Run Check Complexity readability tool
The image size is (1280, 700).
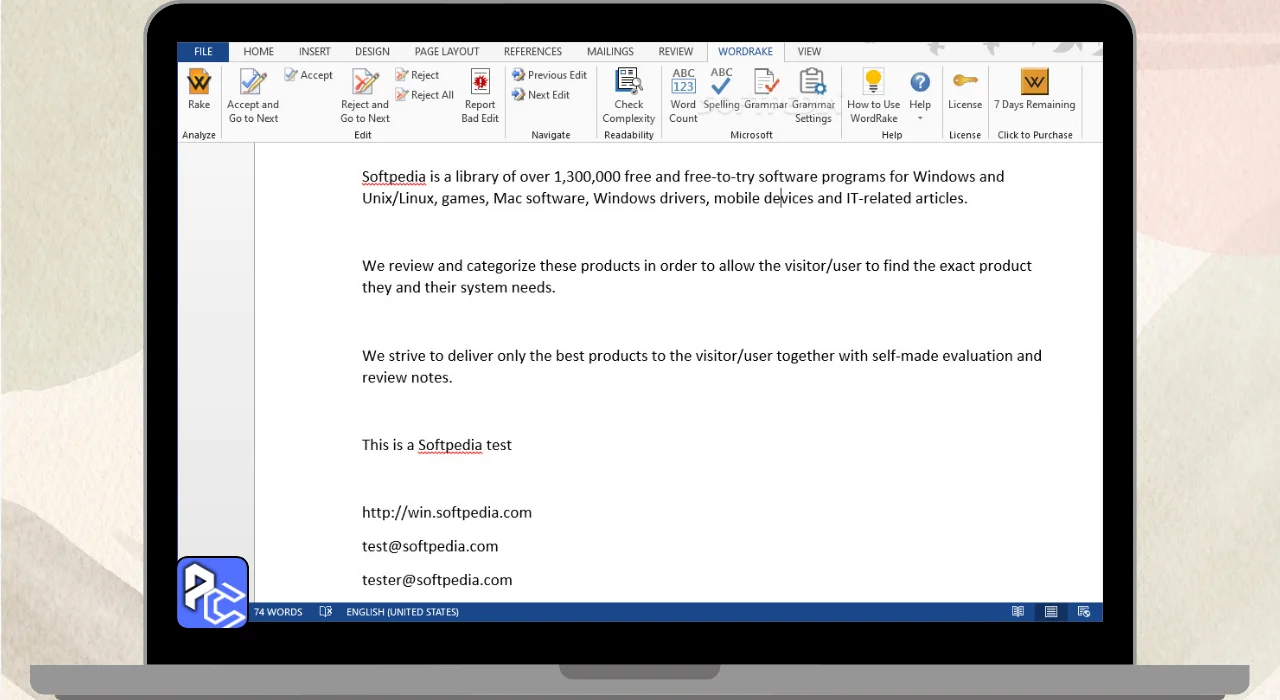(x=628, y=95)
